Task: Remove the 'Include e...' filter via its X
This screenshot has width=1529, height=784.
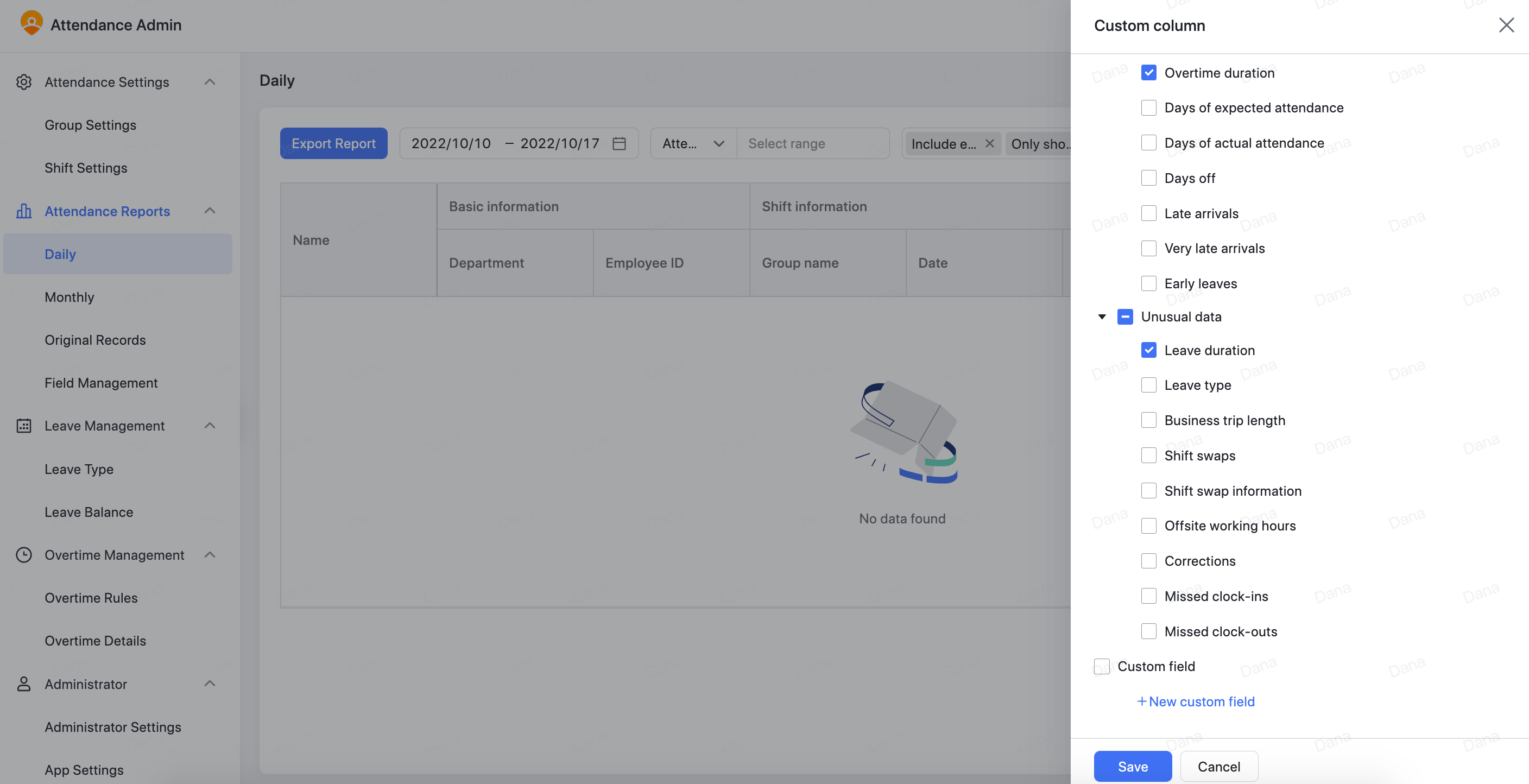Action: pos(989,143)
